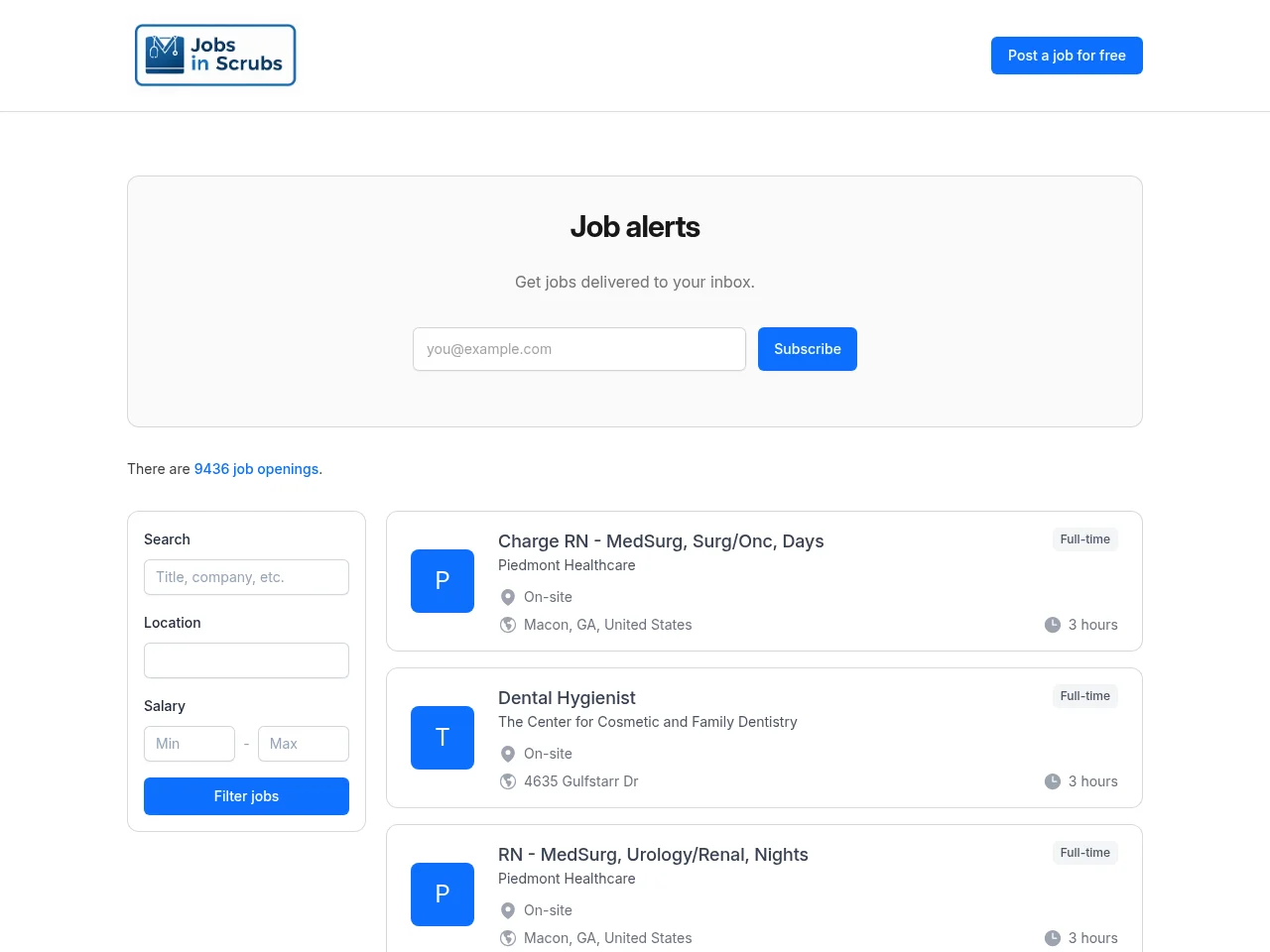Open RN - MedSurg, Urology/Renal, Nights listing
Viewport: 1270px width, 952px height.
653,855
